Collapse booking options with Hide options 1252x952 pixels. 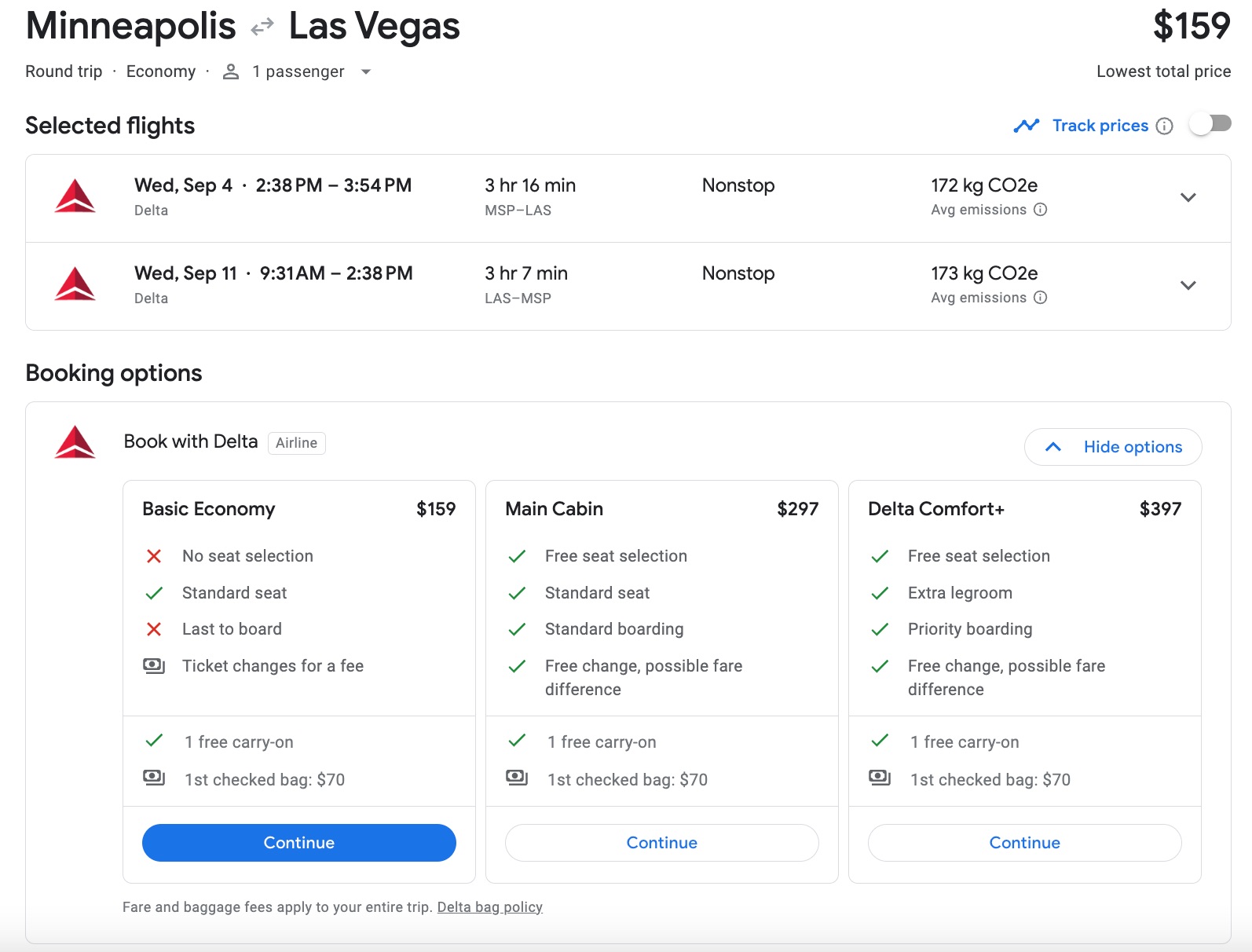[x=1113, y=447]
